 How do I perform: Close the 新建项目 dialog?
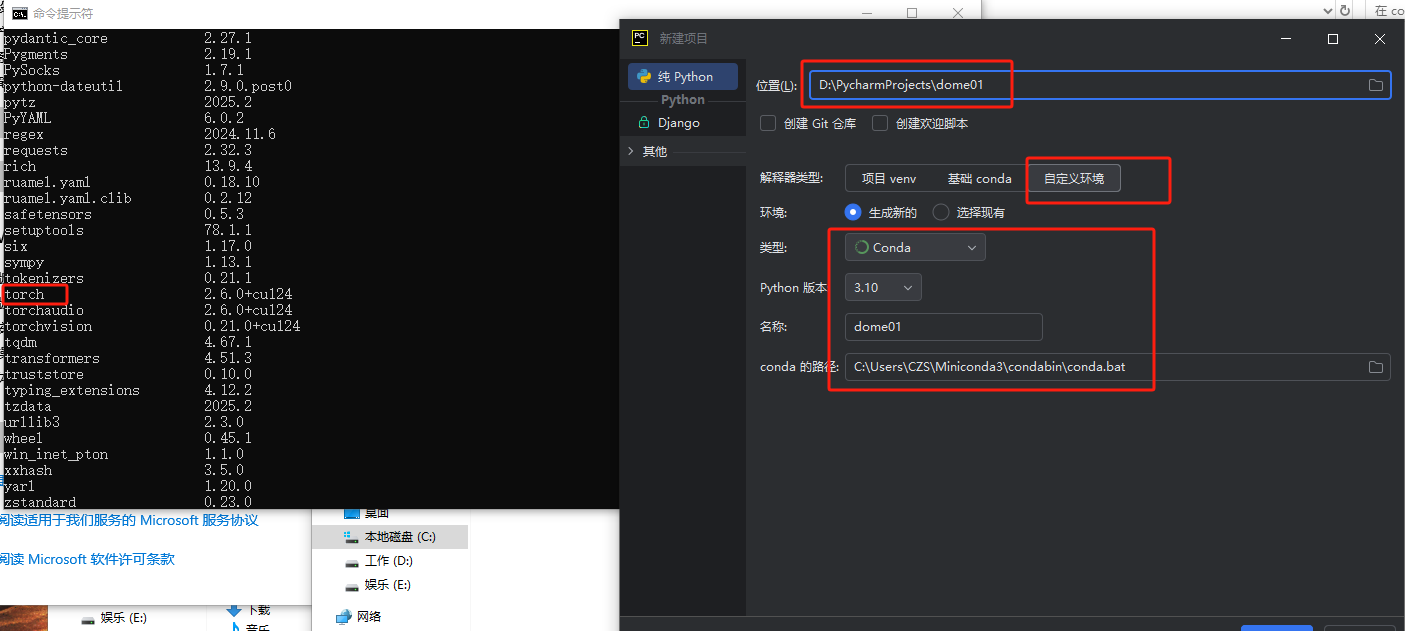tap(1380, 39)
